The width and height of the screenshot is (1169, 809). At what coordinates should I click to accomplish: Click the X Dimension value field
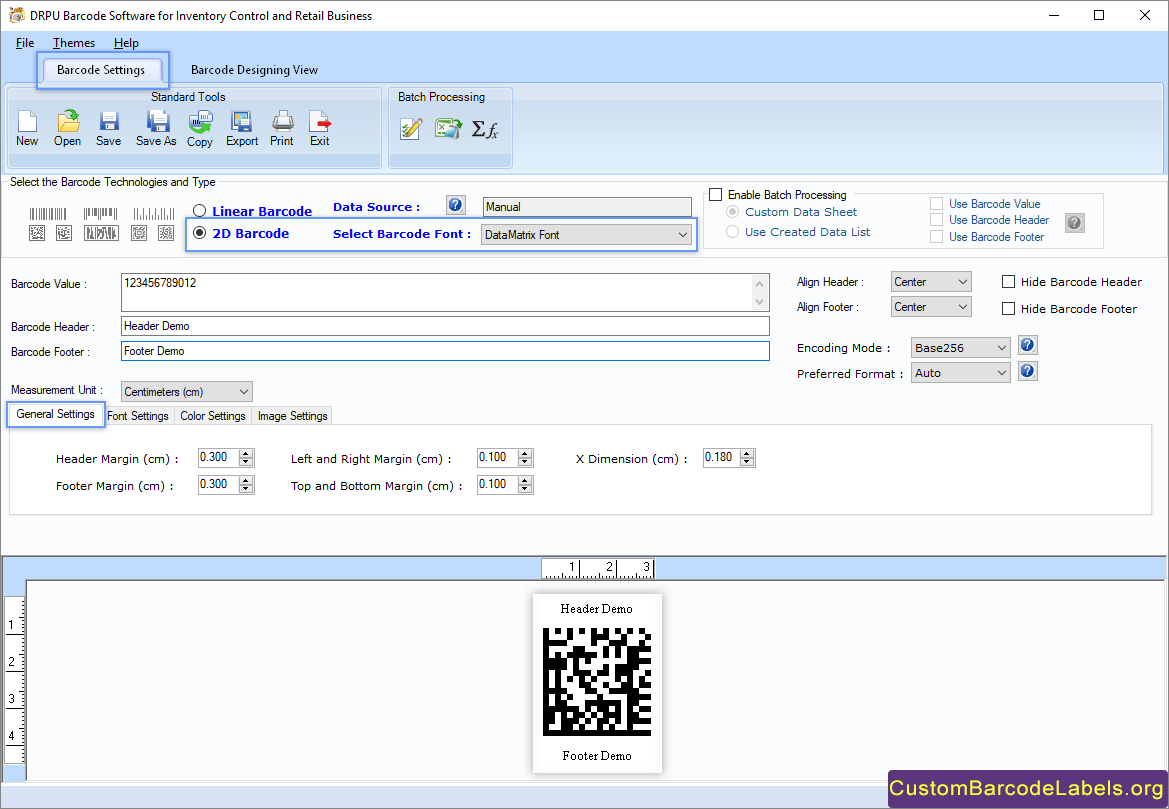pos(722,457)
